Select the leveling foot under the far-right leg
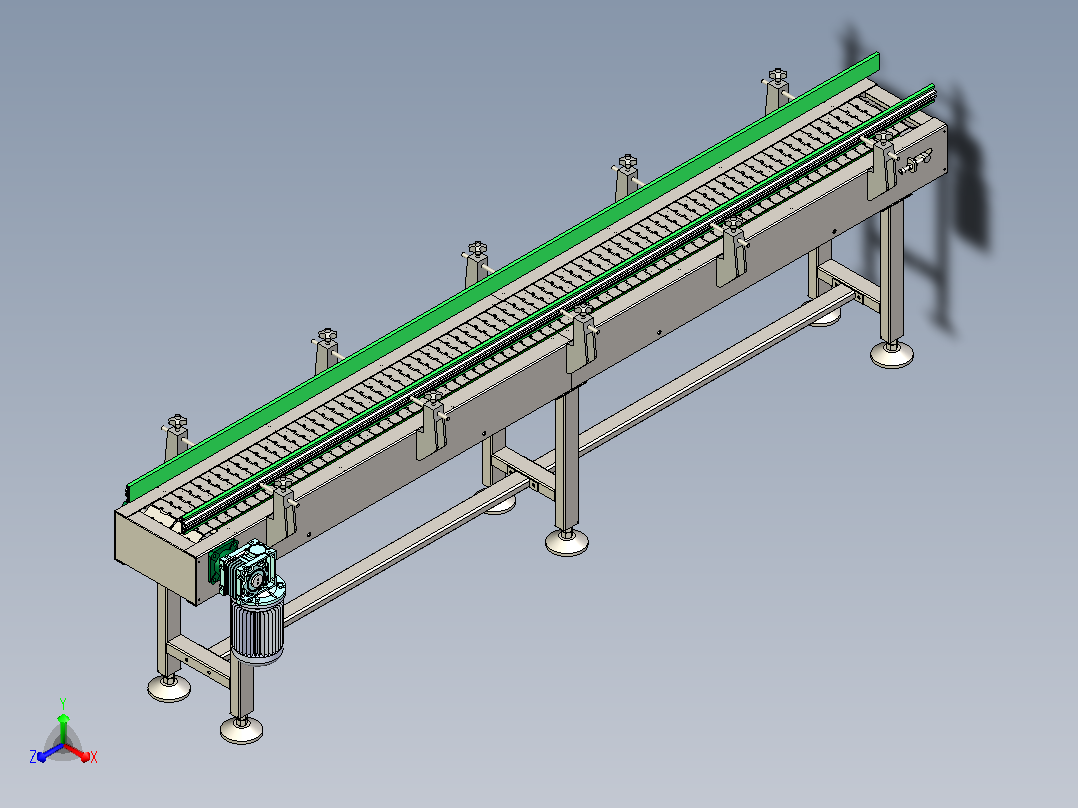This screenshot has height=808, width=1078. point(892,354)
